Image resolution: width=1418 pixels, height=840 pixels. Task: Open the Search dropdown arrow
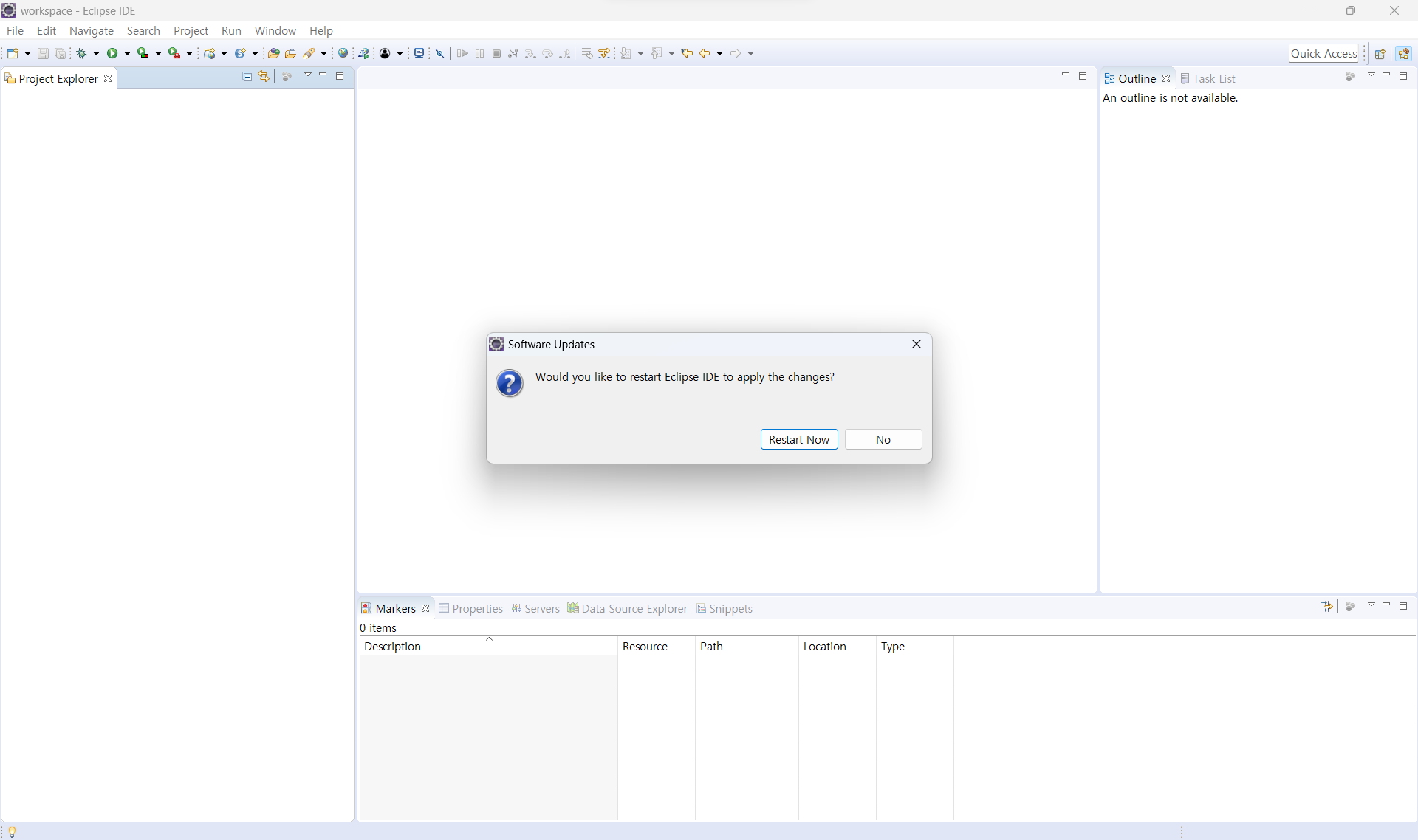(323, 53)
